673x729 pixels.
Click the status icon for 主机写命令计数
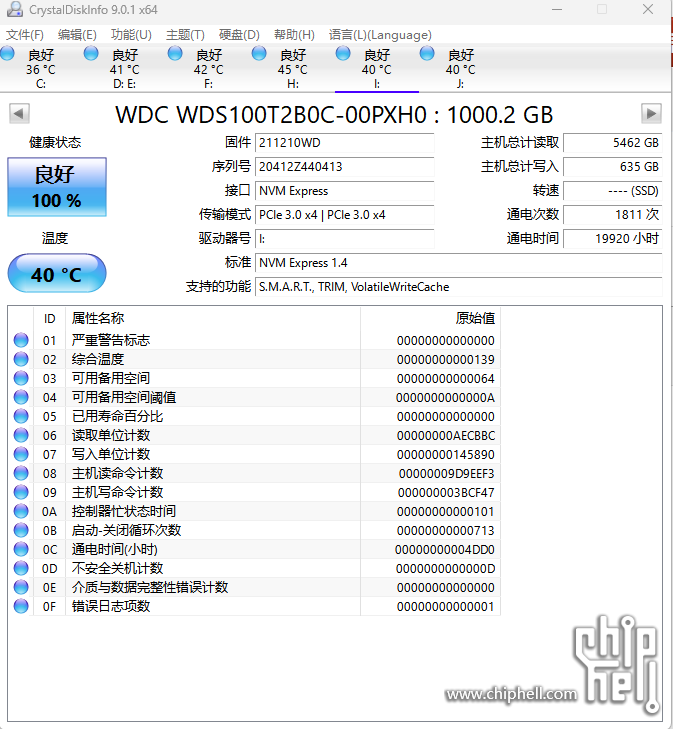click(x=21, y=492)
